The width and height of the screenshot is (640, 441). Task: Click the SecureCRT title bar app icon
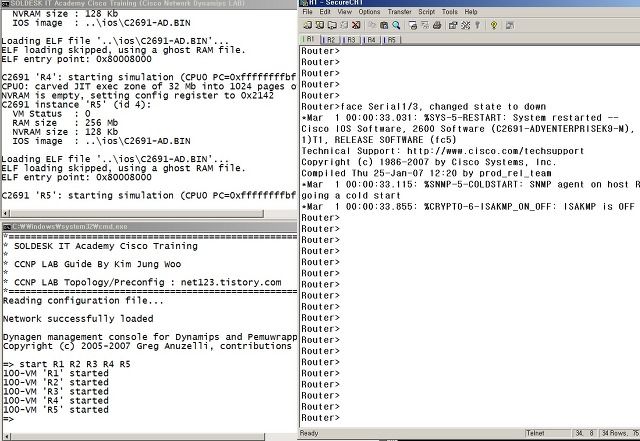click(303, 3)
